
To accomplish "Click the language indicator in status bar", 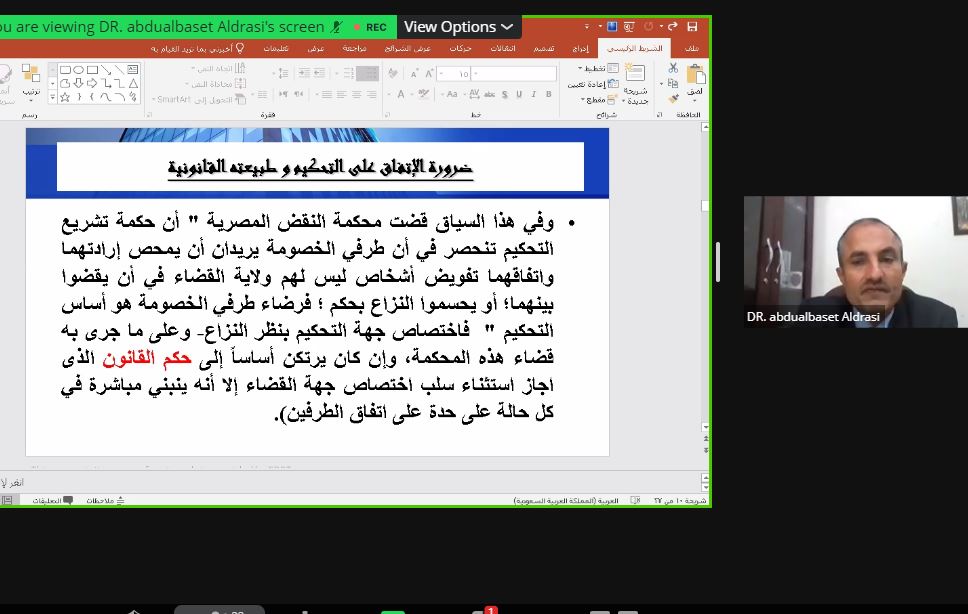I will 566,500.
